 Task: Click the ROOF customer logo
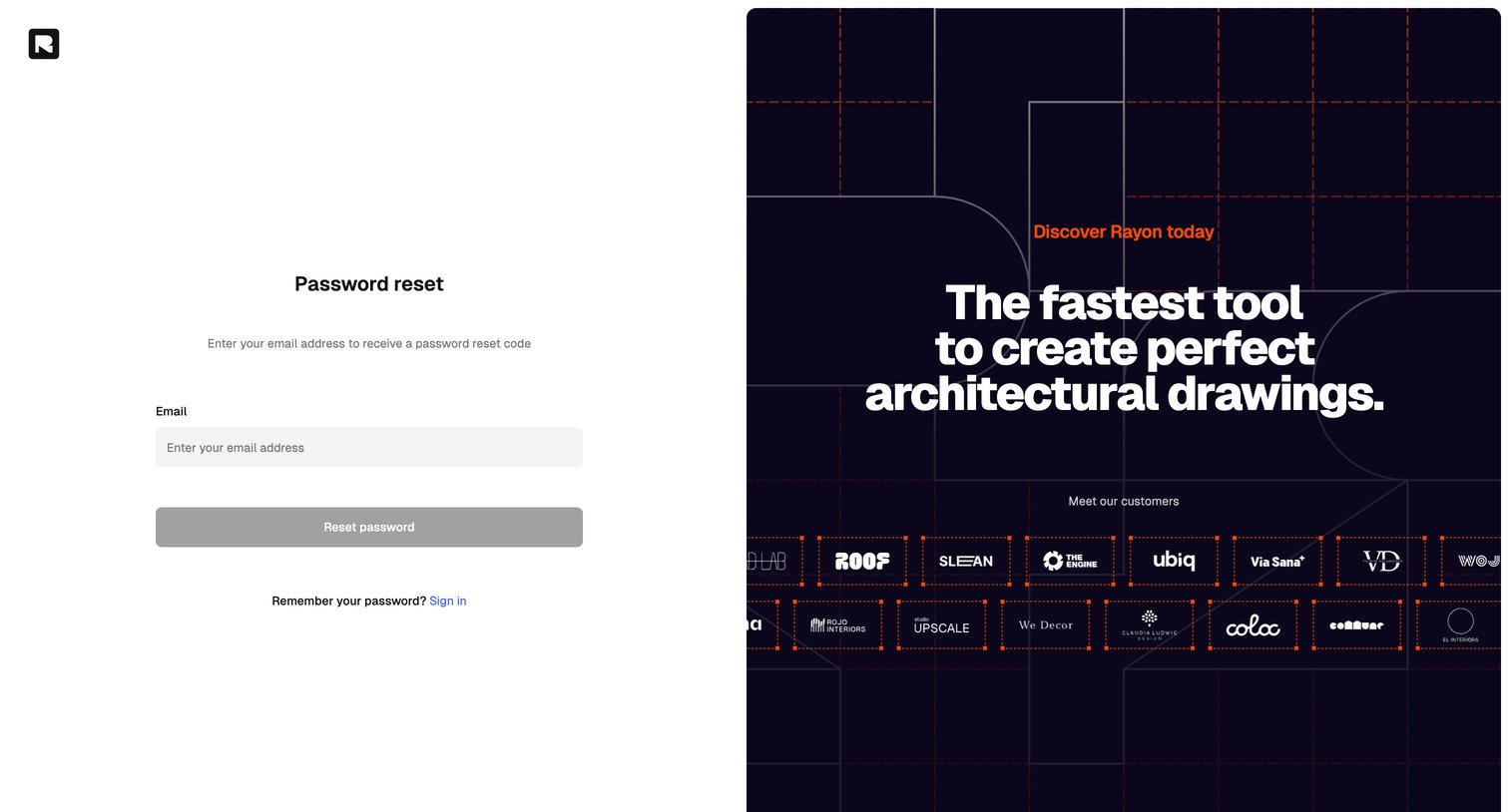pos(862,562)
